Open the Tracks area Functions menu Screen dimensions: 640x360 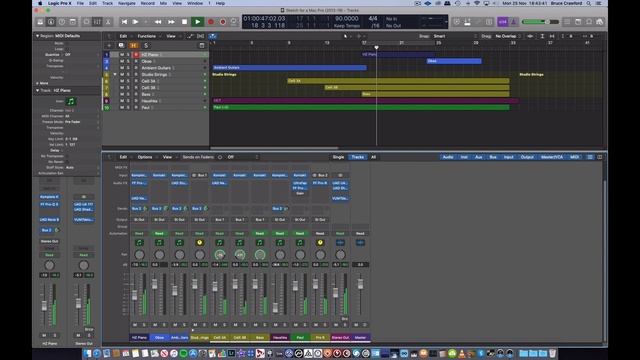coord(147,36)
